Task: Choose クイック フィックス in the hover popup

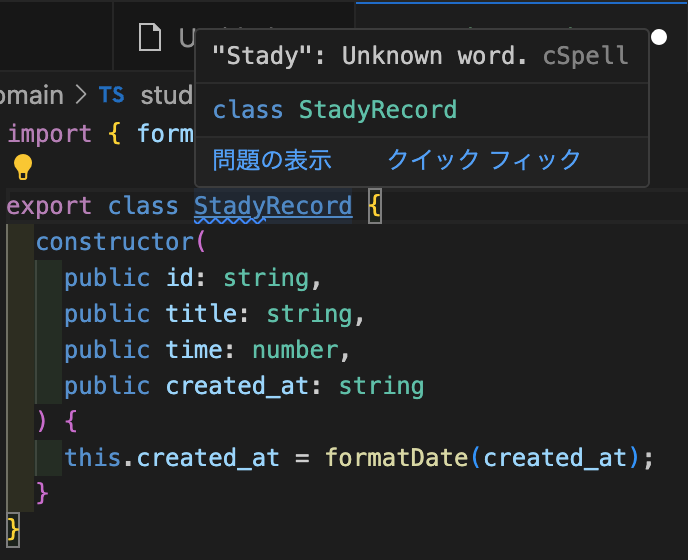Action: point(484,160)
